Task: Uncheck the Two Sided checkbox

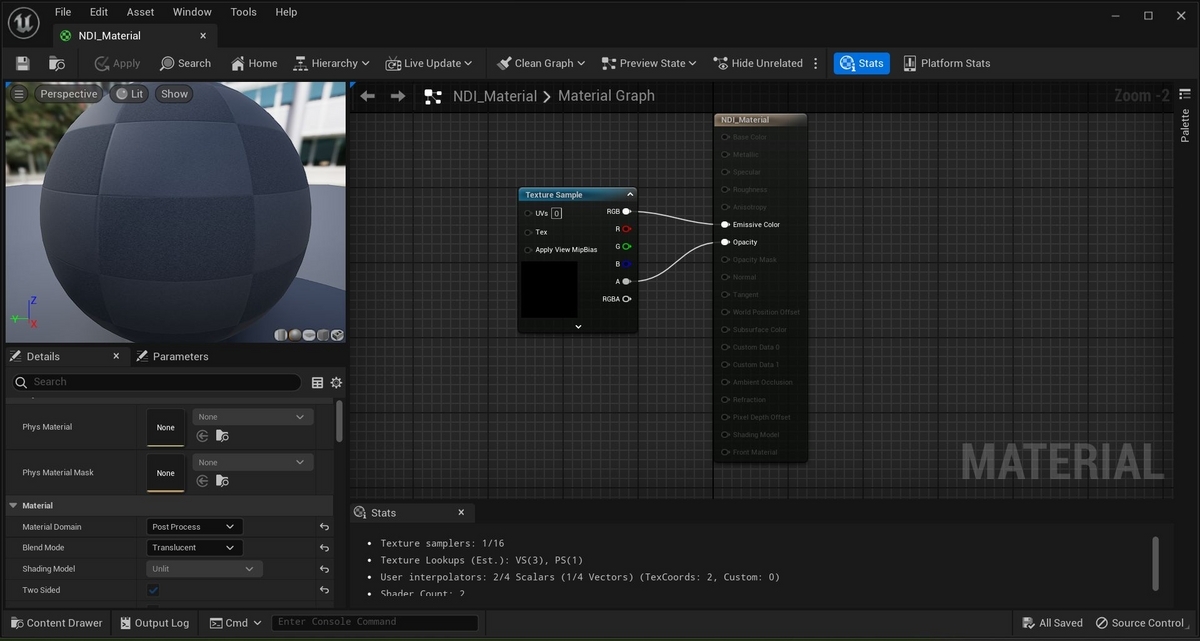Action: (153, 590)
